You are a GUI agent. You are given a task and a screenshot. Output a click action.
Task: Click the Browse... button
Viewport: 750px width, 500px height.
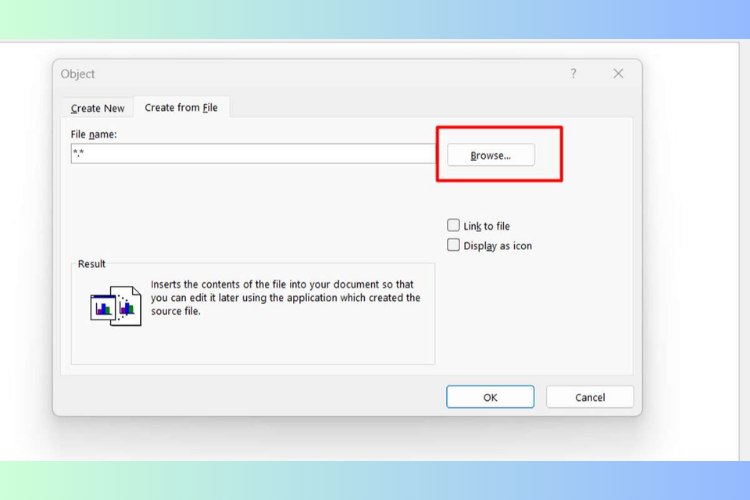tap(491, 155)
